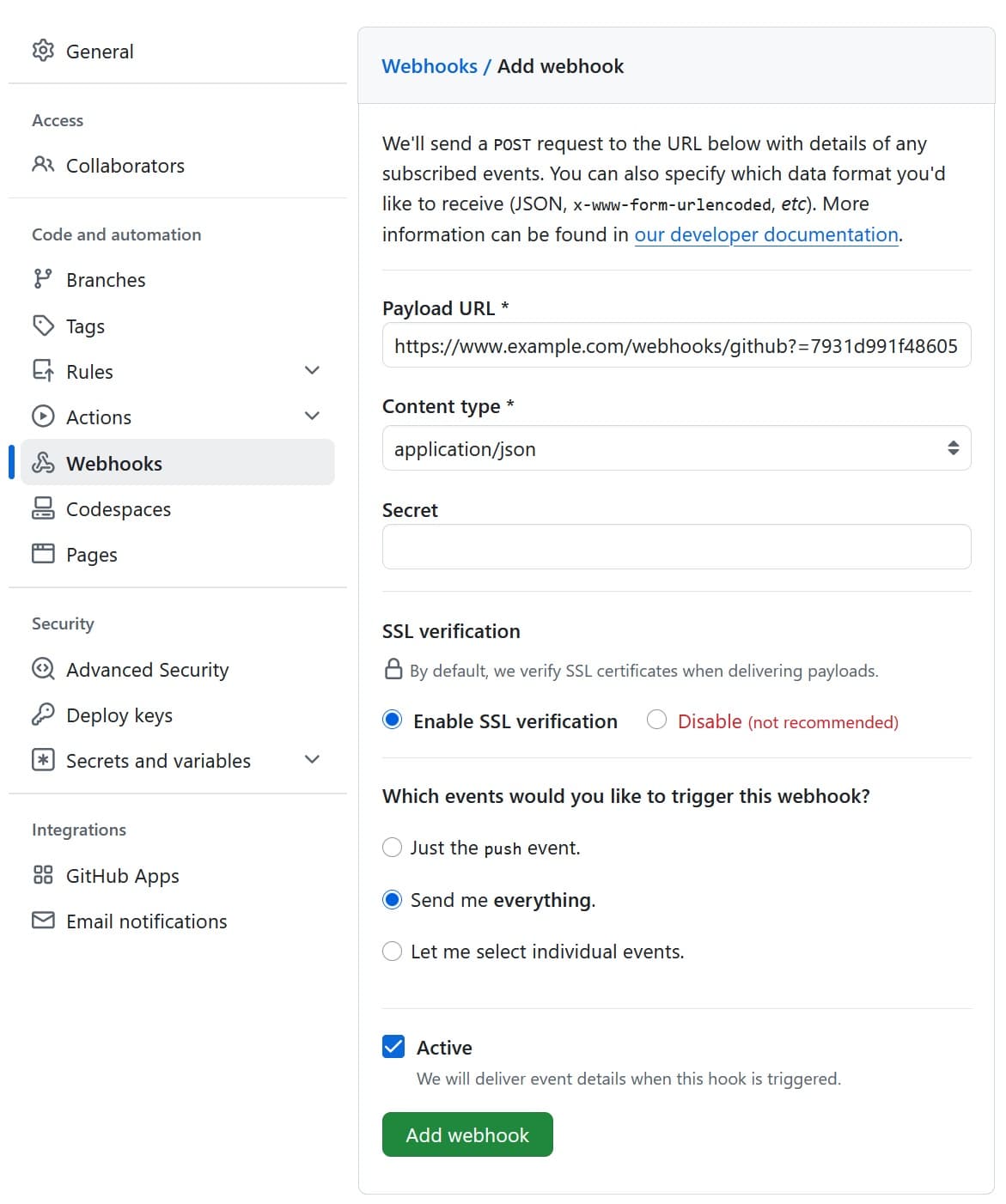The height and width of the screenshot is (1204, 1006).
Task: Open Codespaces via its sidebar icon
Action: point(43,508)
